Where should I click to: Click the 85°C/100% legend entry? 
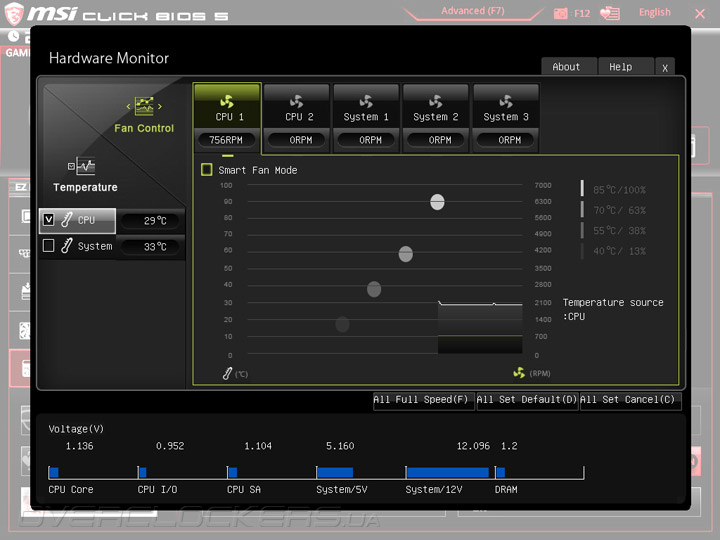[619, 190]
